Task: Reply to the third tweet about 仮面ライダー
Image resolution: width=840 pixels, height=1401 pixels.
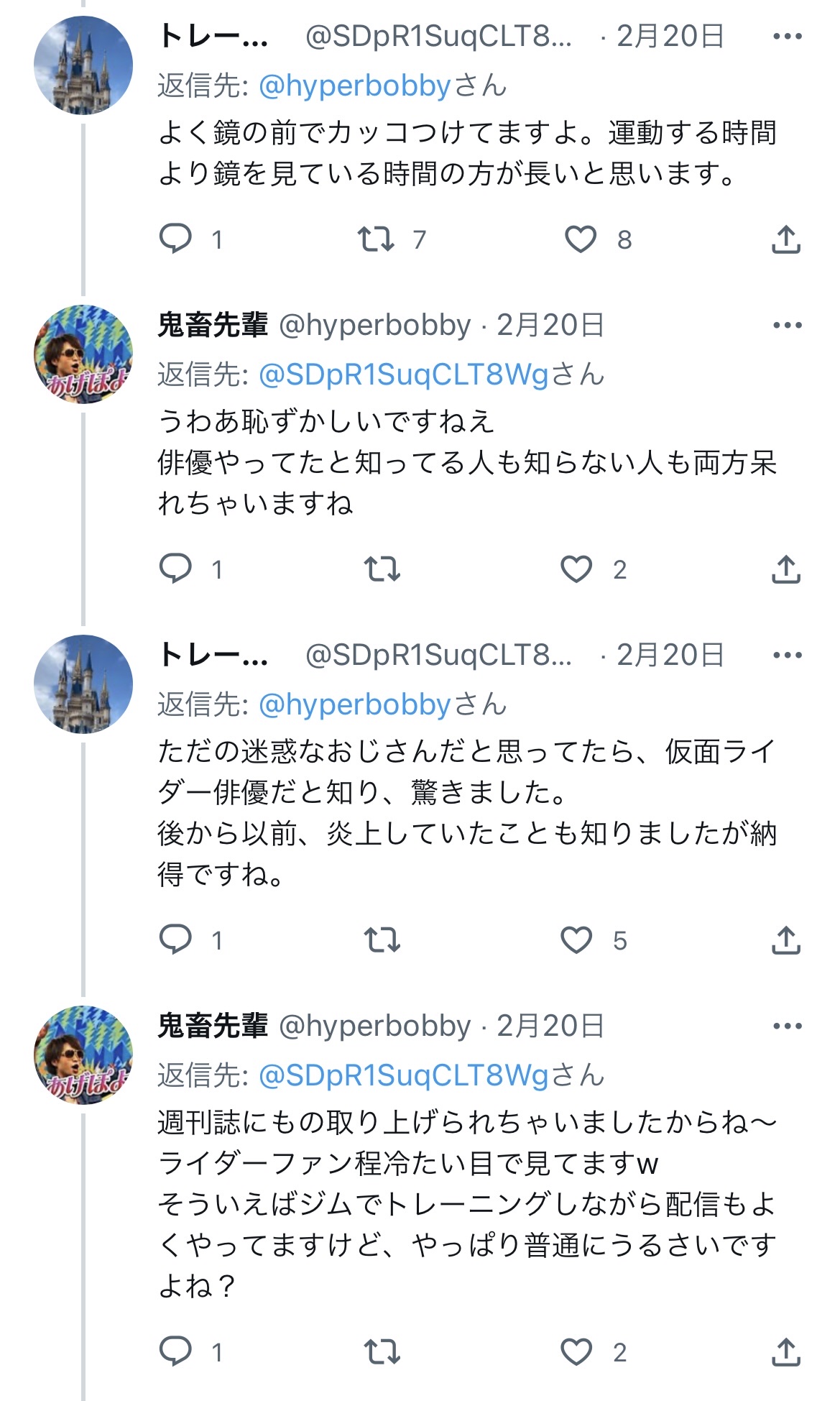Action: coord(175,940)
